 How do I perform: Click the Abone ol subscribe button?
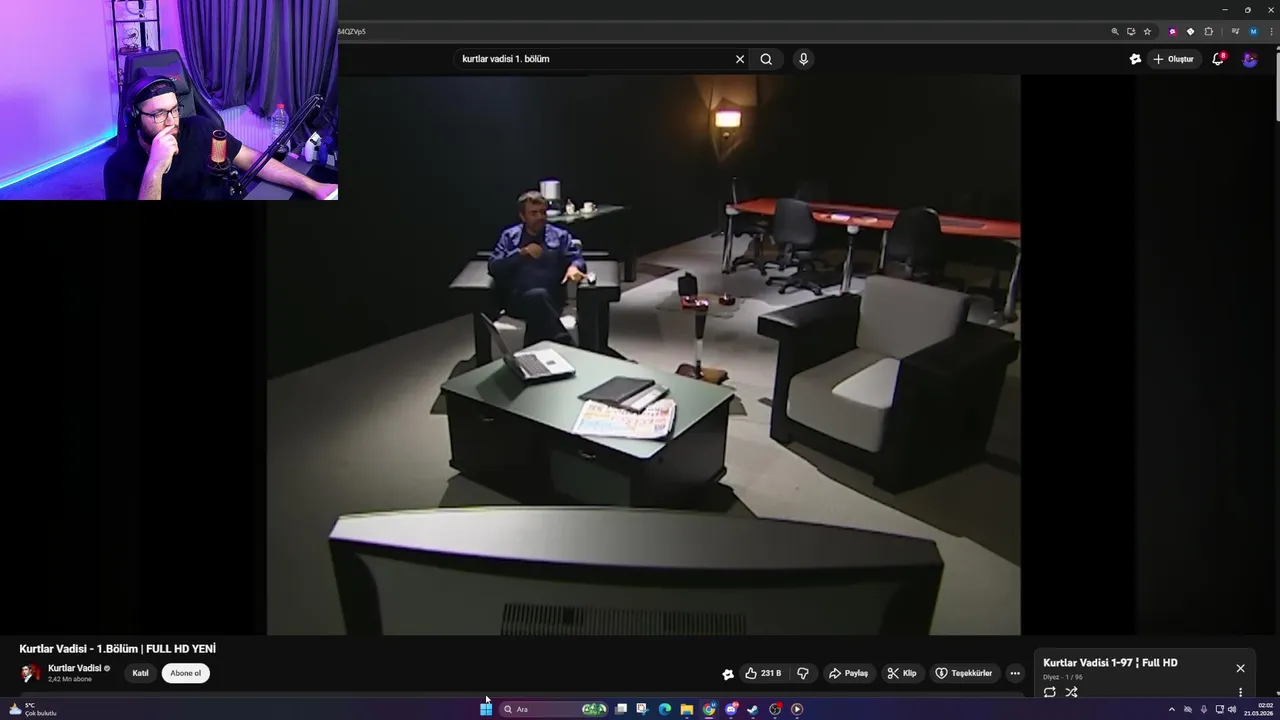click(x=185, y=673)
